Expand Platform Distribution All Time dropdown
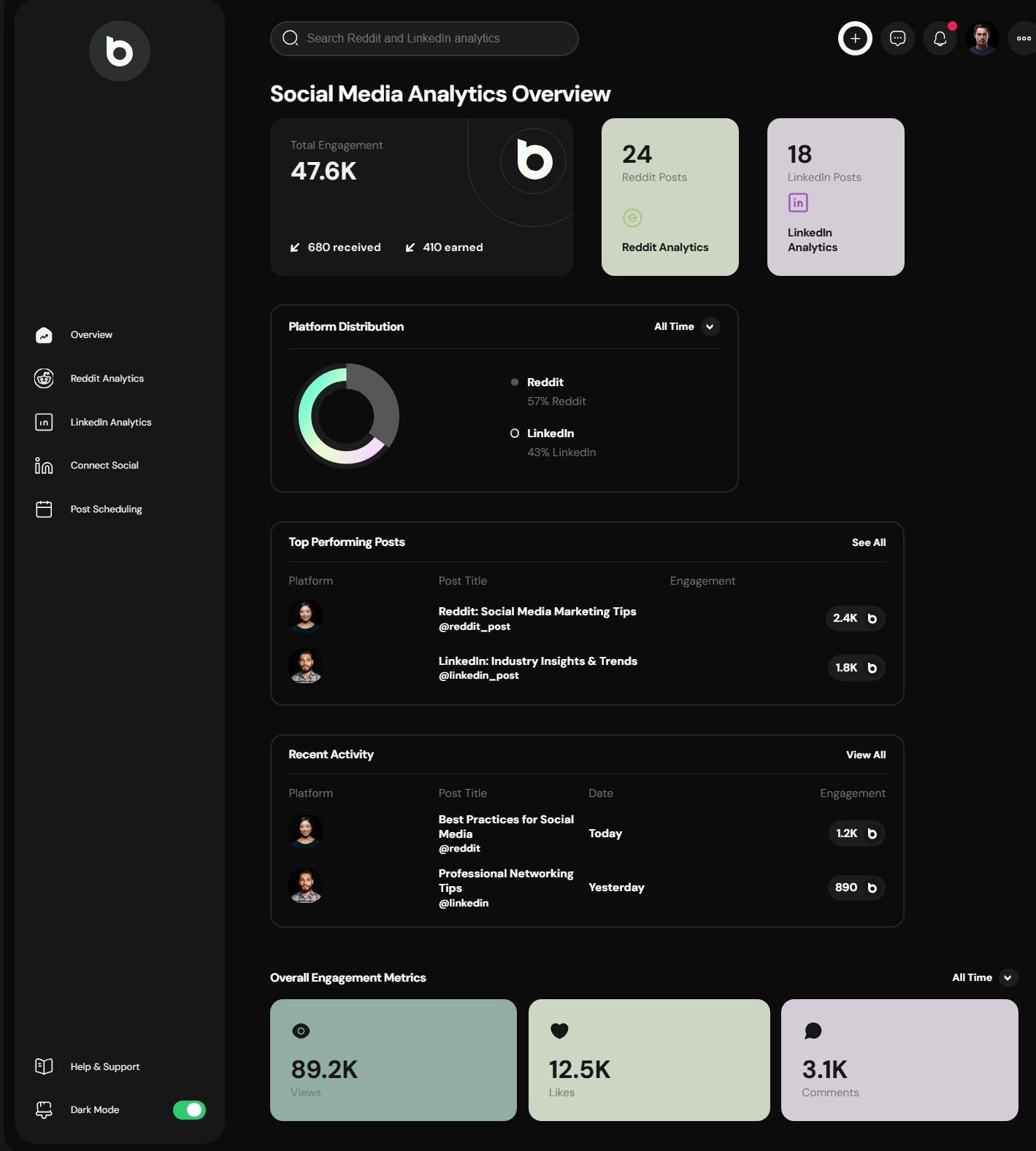Image resolution: width=1036 pixels, height=1151 pixels. coord(709,327)
